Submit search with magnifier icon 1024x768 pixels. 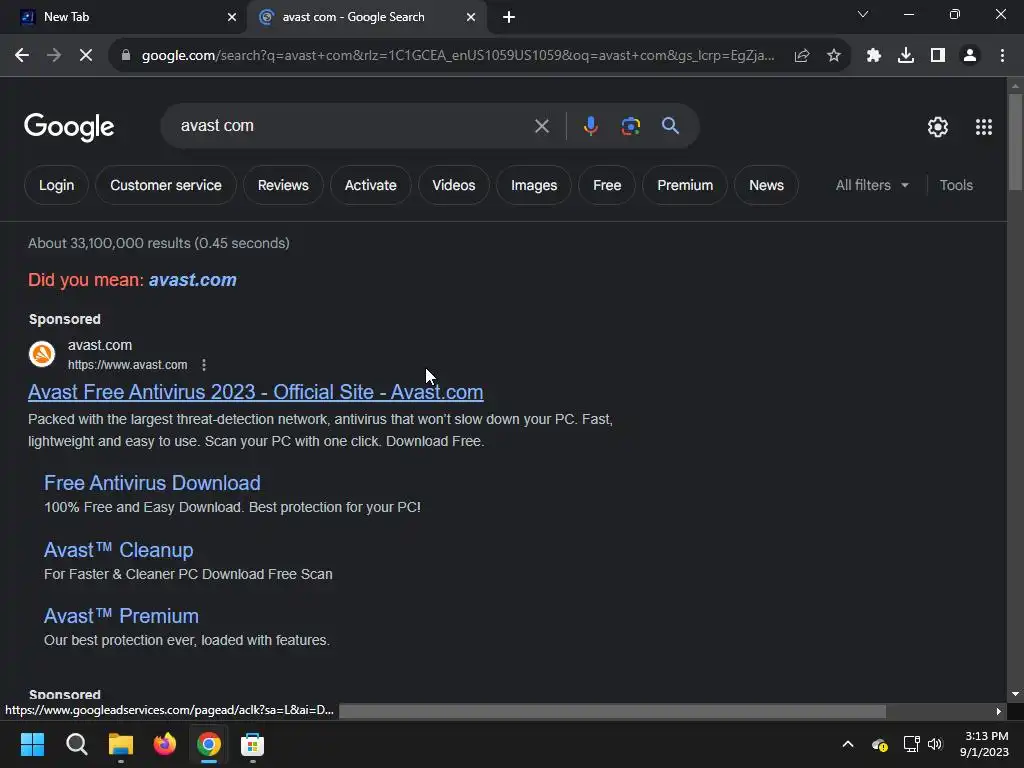(670, 125)
